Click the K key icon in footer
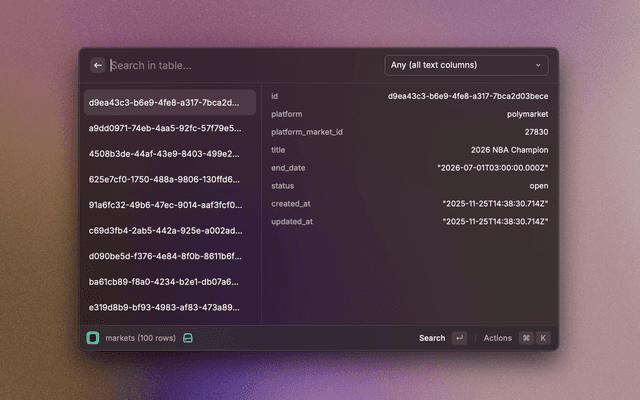 click(x=543, y=338)
